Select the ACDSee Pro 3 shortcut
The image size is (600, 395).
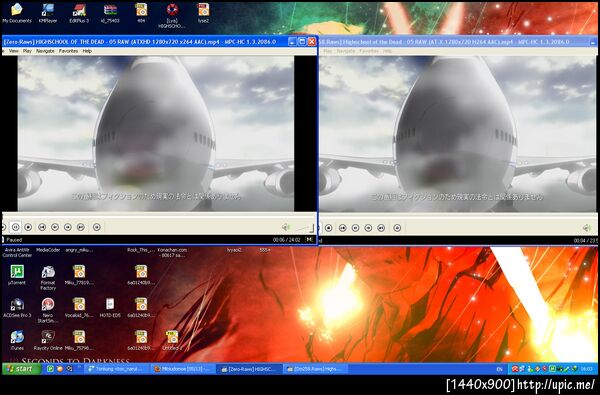[x=17, y=308]
